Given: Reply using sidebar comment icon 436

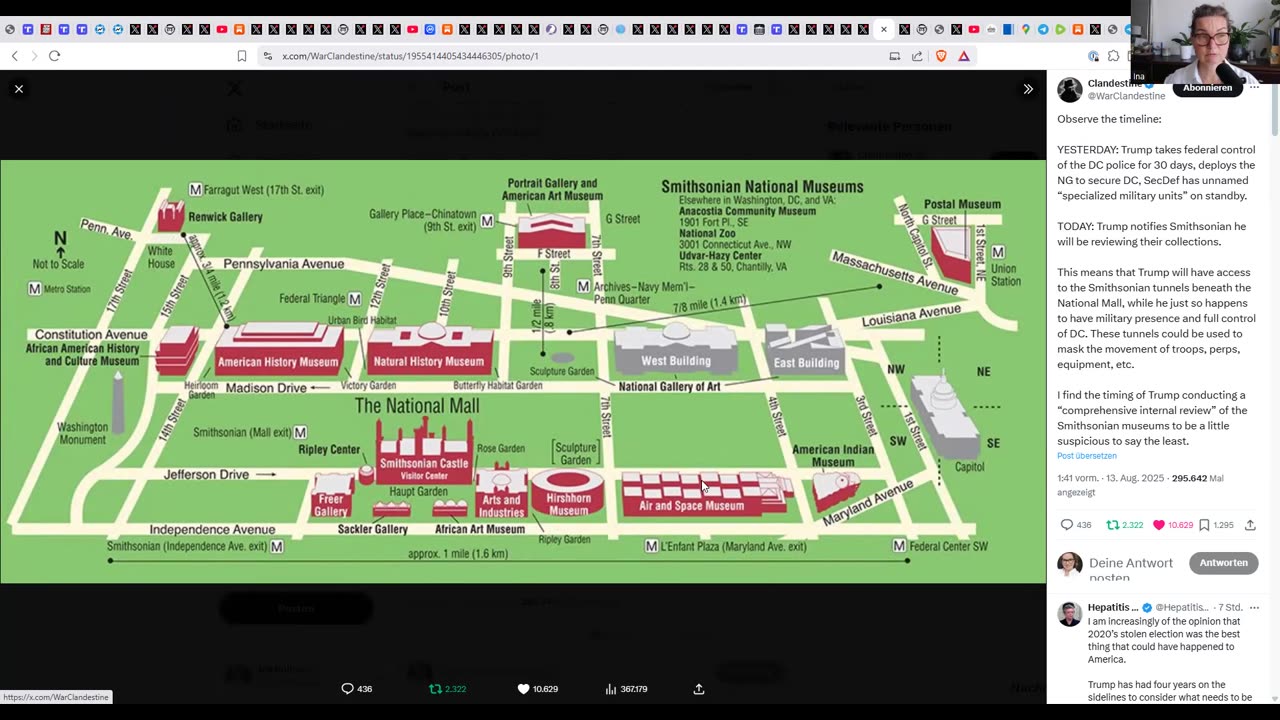Looking at the screenshot, I should 1076,525.
